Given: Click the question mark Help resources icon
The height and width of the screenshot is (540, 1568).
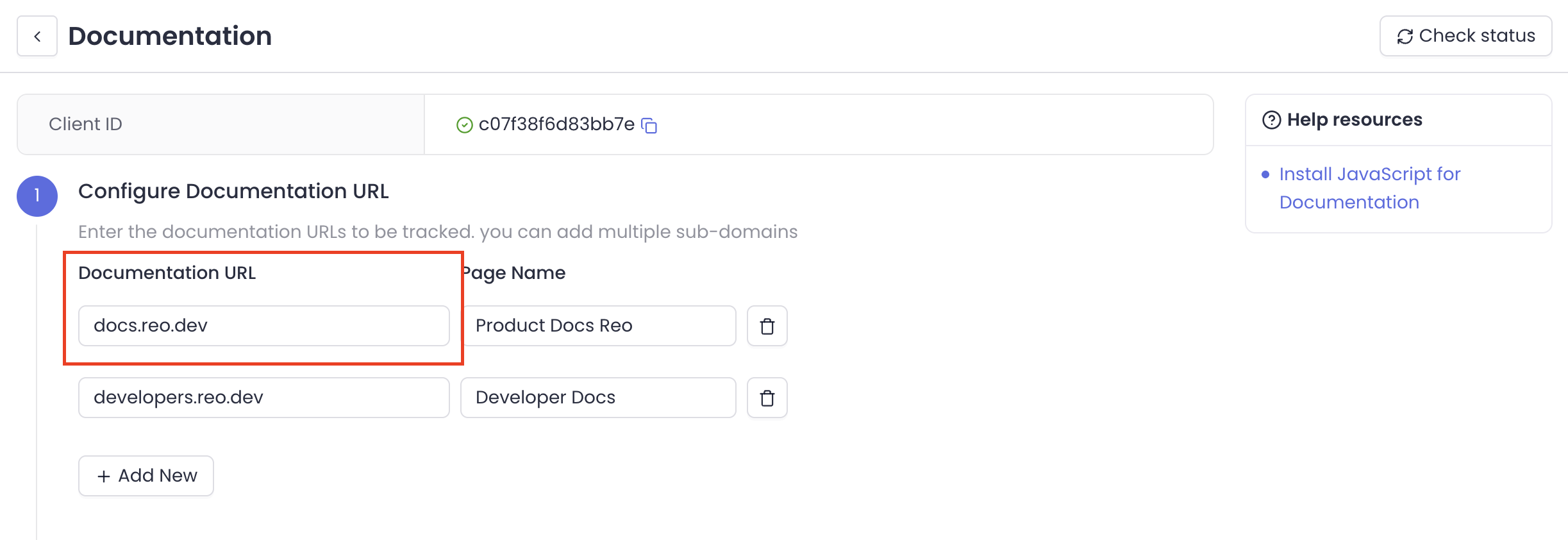Looking at the screenshot, I should point(1271,120).
